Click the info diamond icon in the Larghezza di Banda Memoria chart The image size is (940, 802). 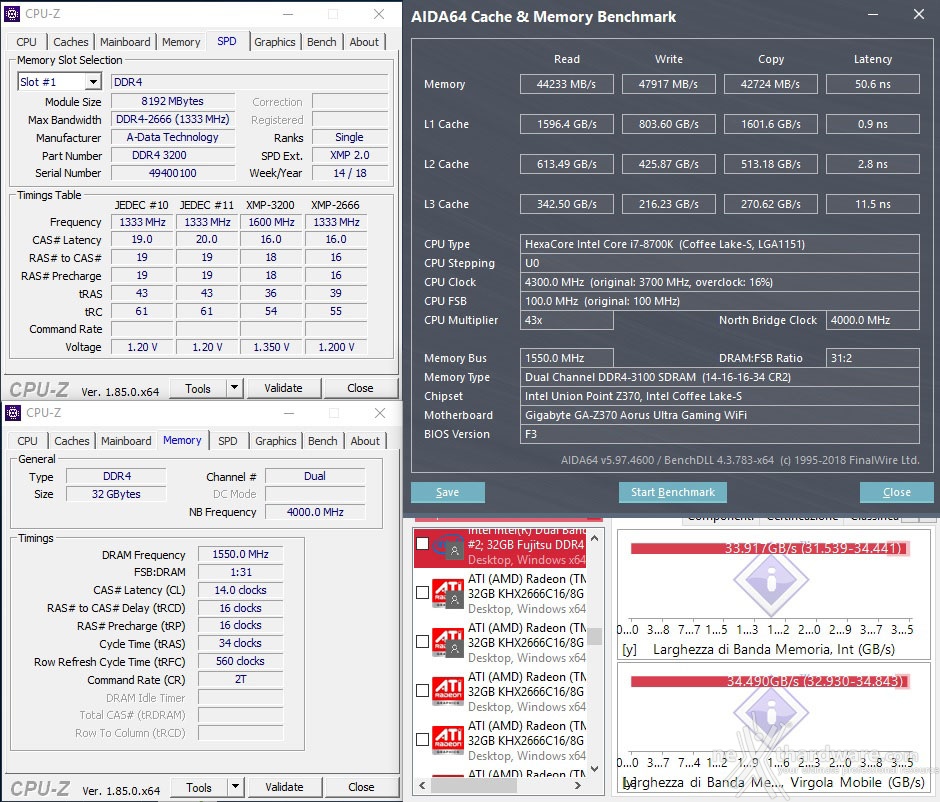tap(771, 580)
